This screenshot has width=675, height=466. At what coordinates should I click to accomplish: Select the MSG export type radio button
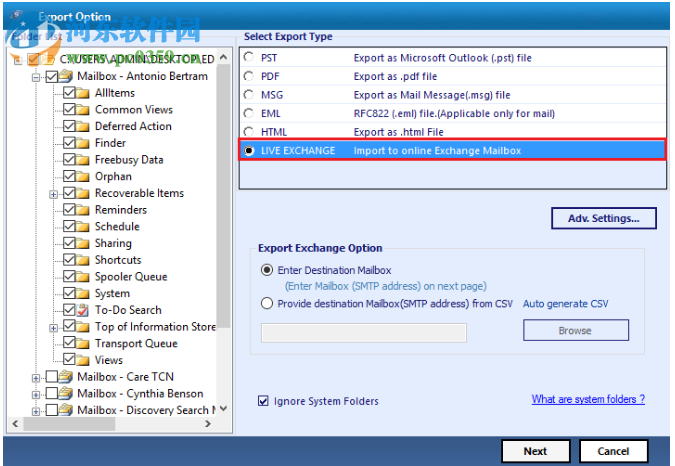[249, 95]
